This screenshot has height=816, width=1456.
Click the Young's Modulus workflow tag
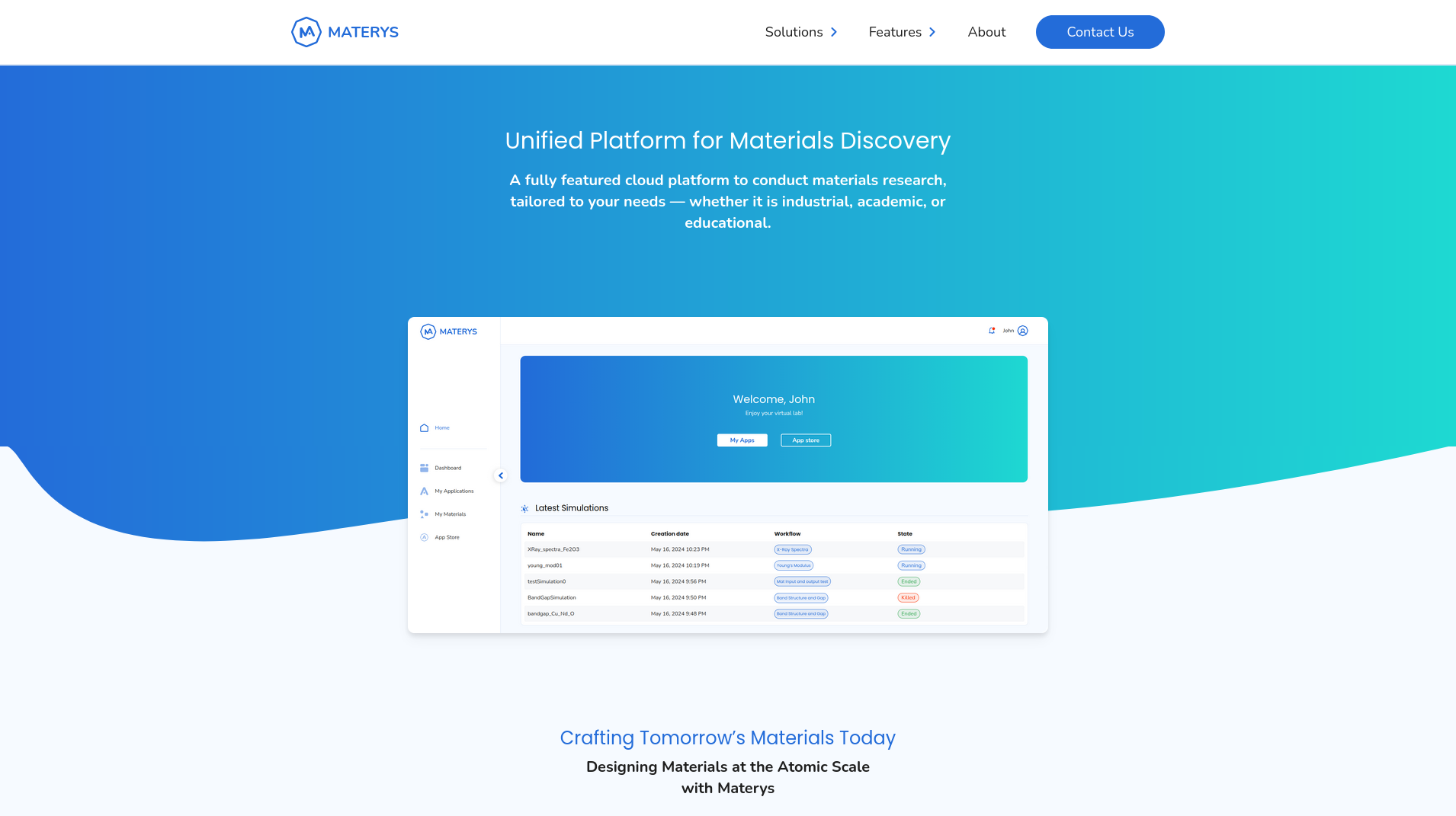tap(794, 565)
